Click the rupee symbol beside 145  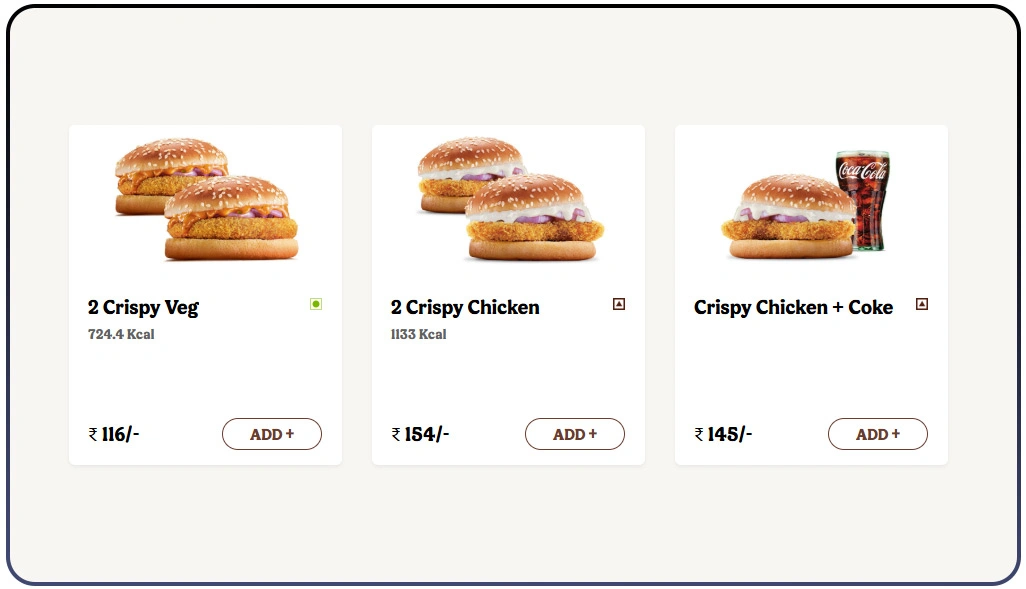(697, 433)
